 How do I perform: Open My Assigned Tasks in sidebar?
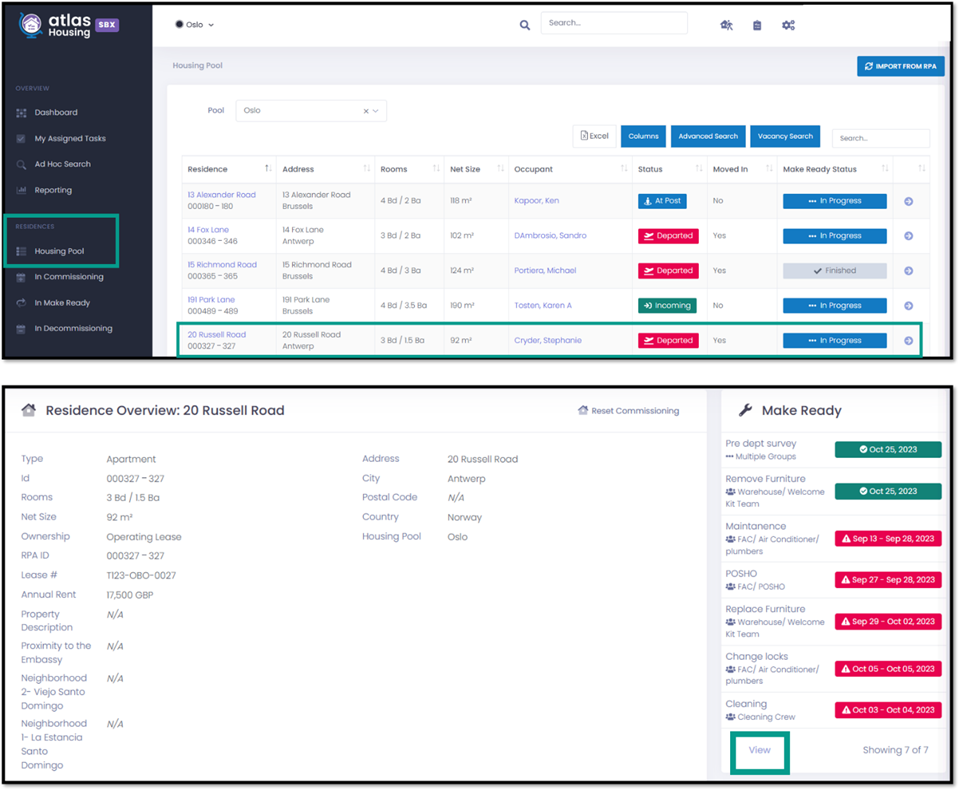(x=70, y=139)
